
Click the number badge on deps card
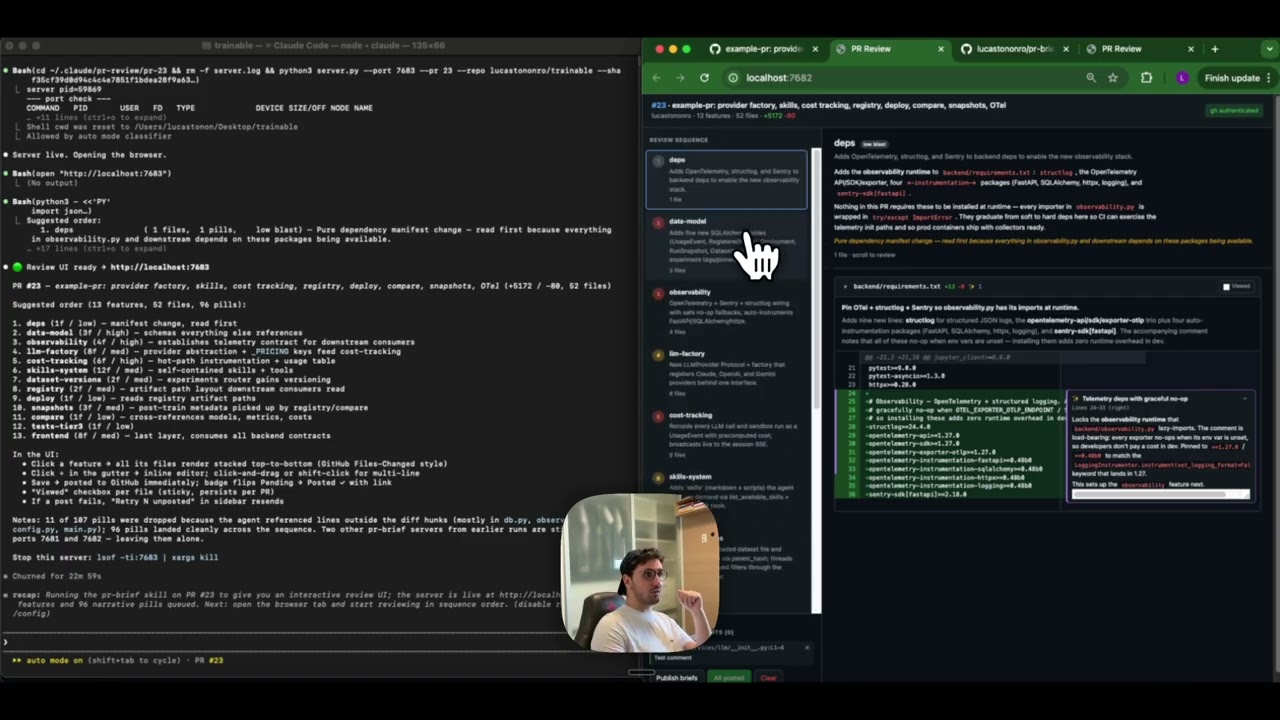point(658,161)
